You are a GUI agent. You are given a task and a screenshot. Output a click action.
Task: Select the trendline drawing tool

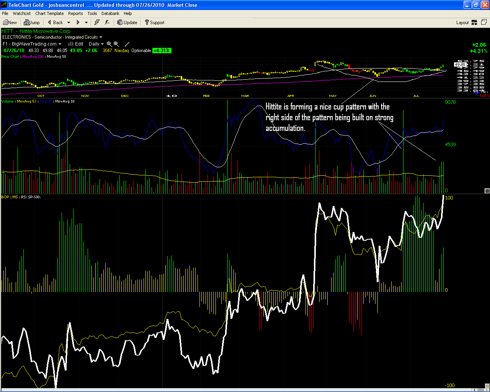127,44
